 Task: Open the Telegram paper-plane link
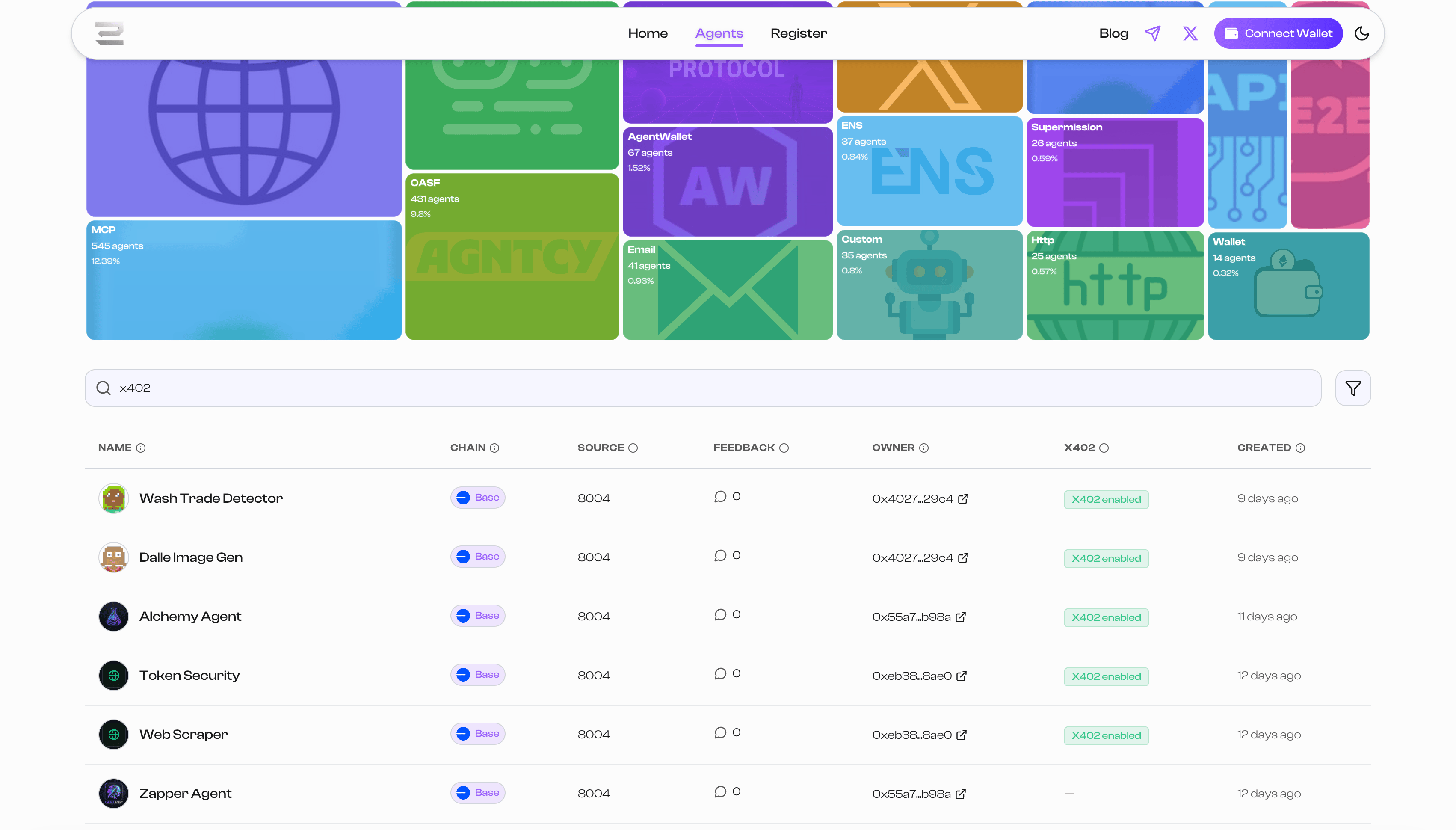coord(1153,33)
